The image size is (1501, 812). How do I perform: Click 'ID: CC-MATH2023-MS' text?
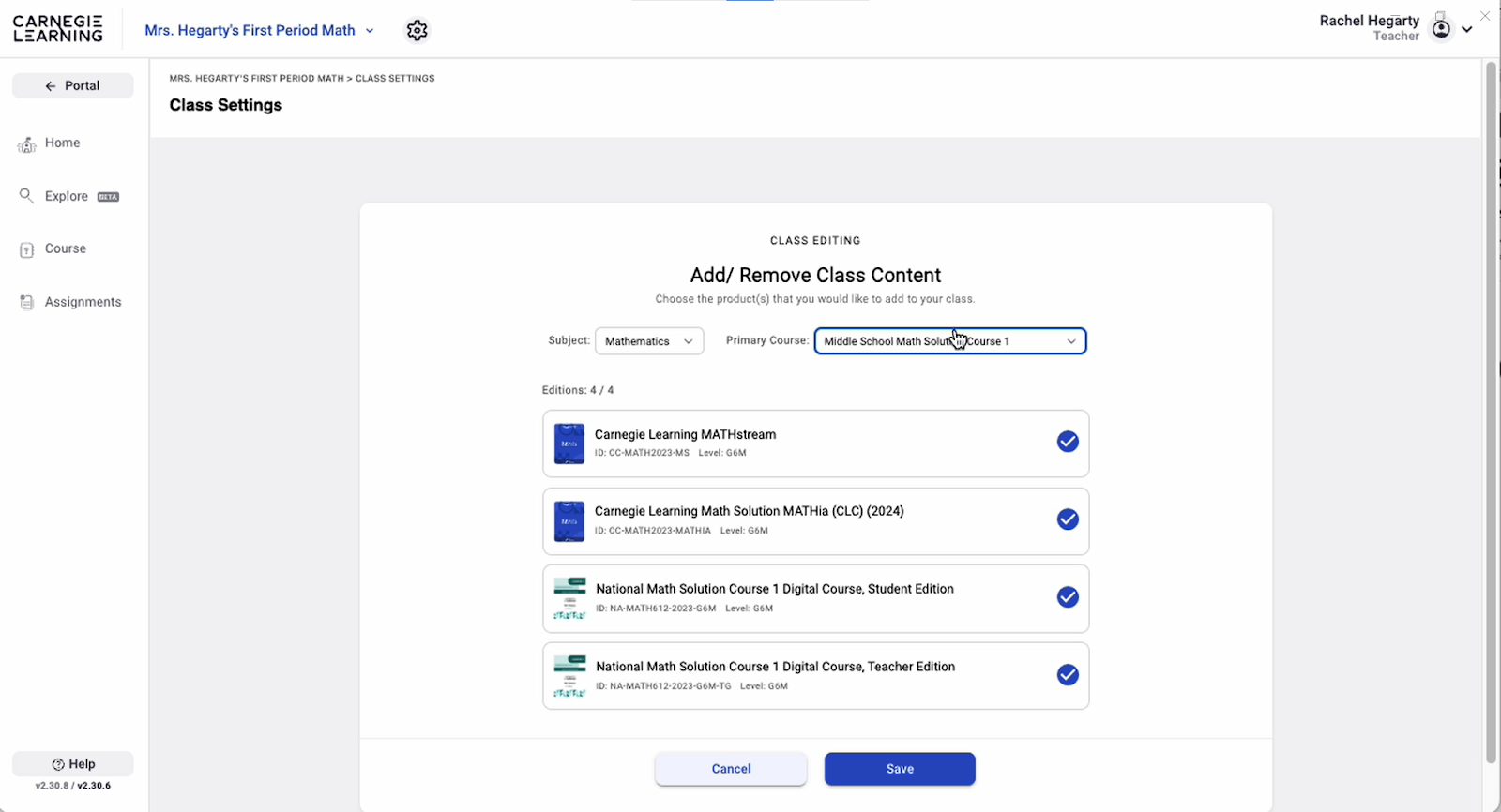(x=642, y=453)
